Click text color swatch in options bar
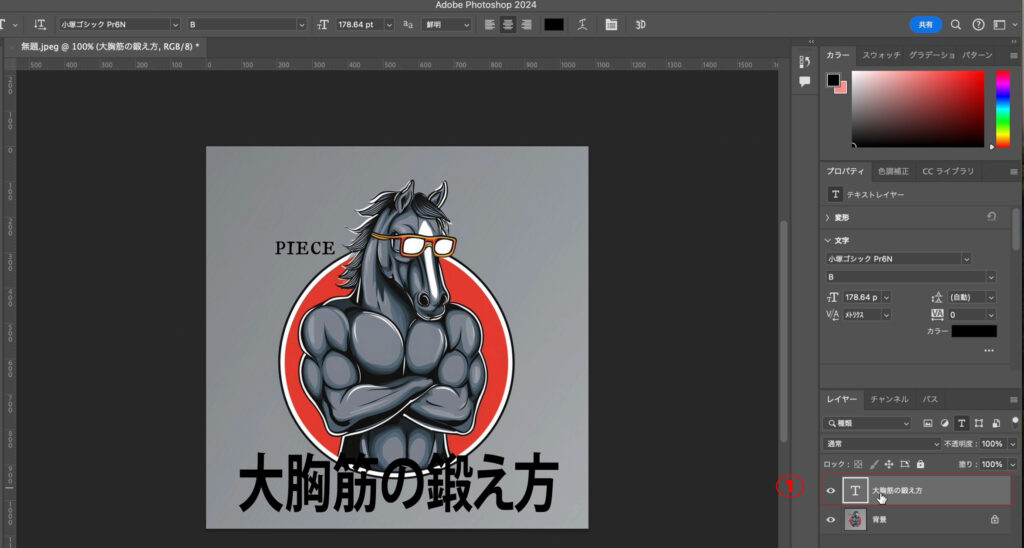This screenshot has width=1024, height=548. click(554, 25)
